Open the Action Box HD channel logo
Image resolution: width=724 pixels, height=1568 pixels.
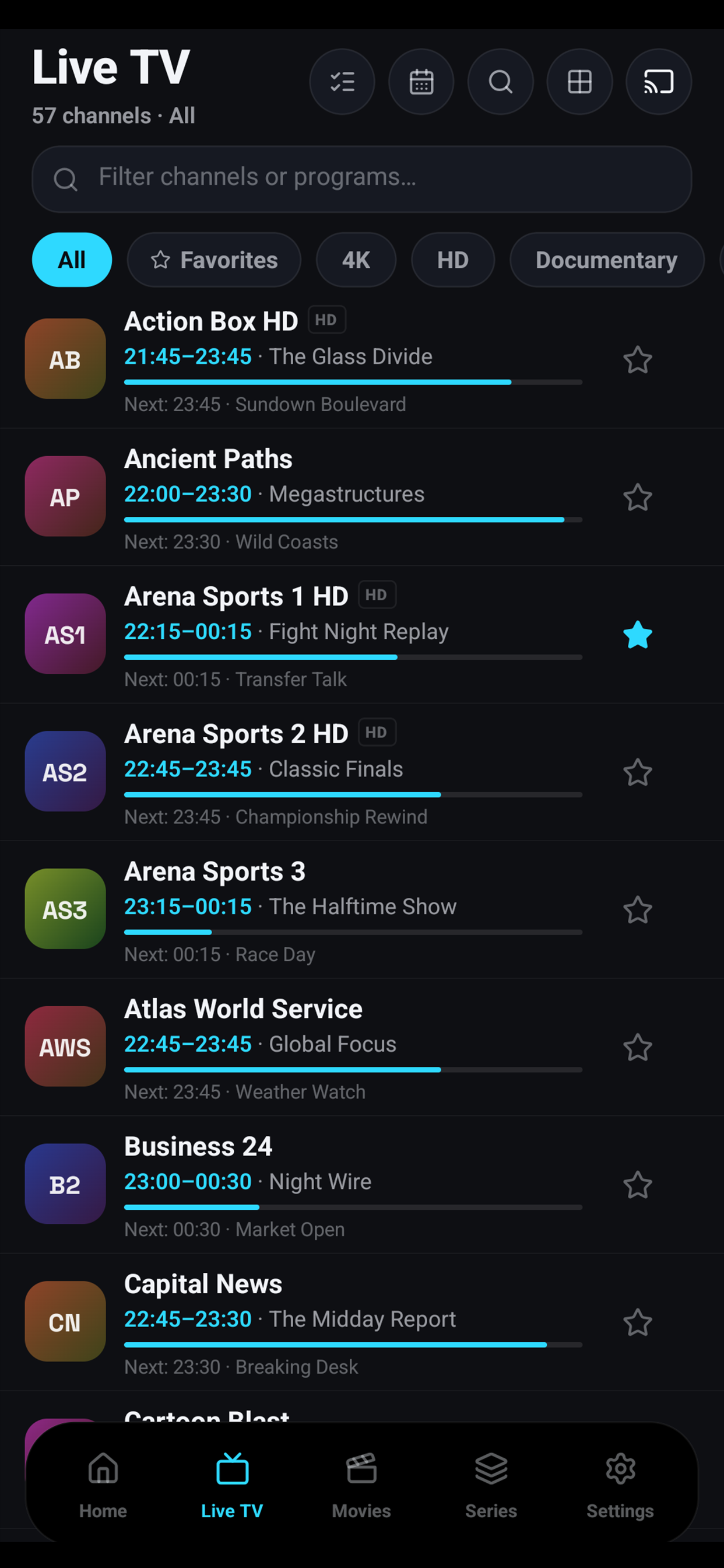pyautogui.click(x=65, y=359)
